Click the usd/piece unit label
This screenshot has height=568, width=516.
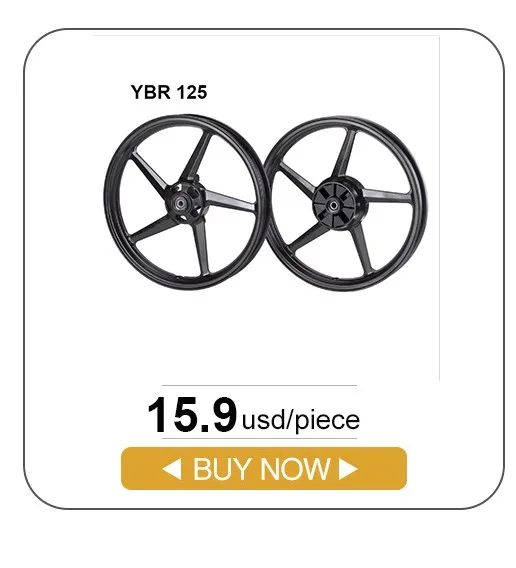(301, 420)
